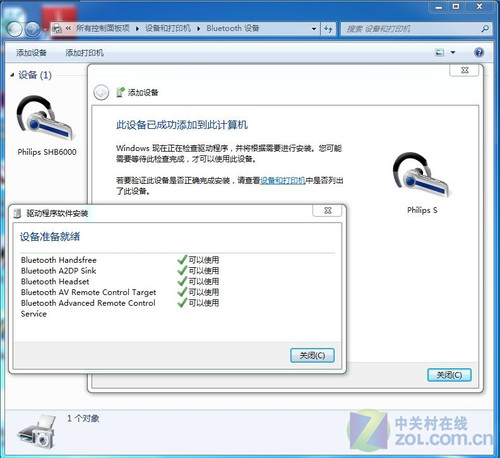The height and width of the screenshot is (458, 500).
Task: Open the help question mark icon
Action: [479, 52]
